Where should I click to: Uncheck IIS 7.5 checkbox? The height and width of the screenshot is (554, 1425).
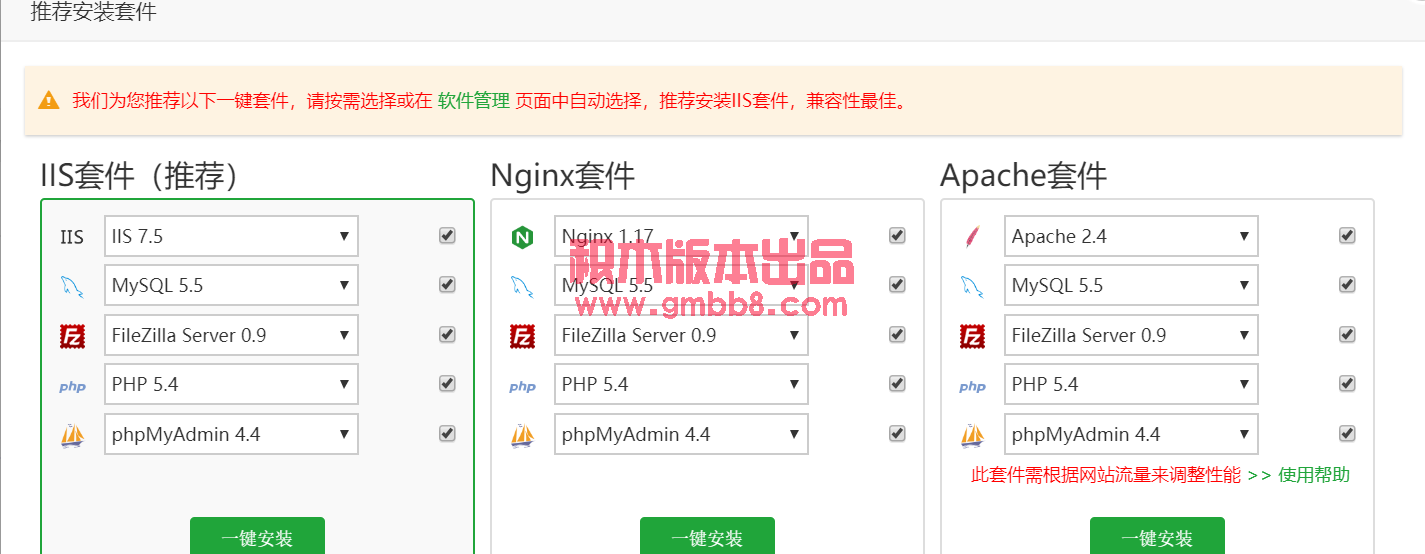point(447,235)
